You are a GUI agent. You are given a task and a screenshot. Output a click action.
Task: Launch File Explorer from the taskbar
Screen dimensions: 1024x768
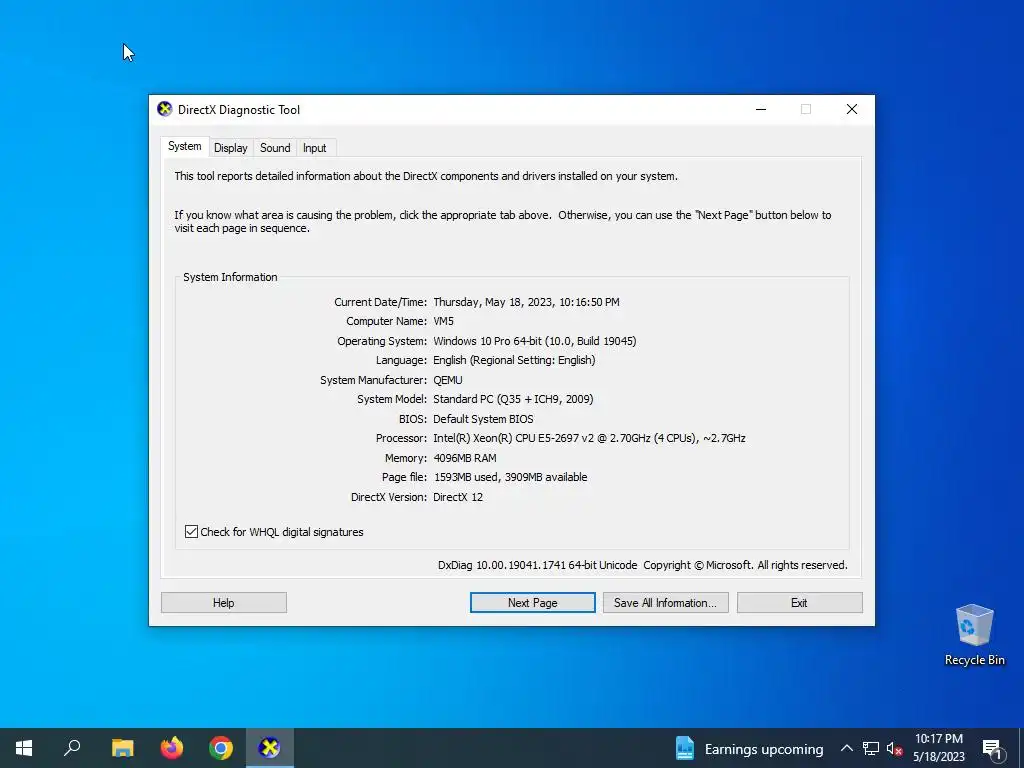coord(122,748)
